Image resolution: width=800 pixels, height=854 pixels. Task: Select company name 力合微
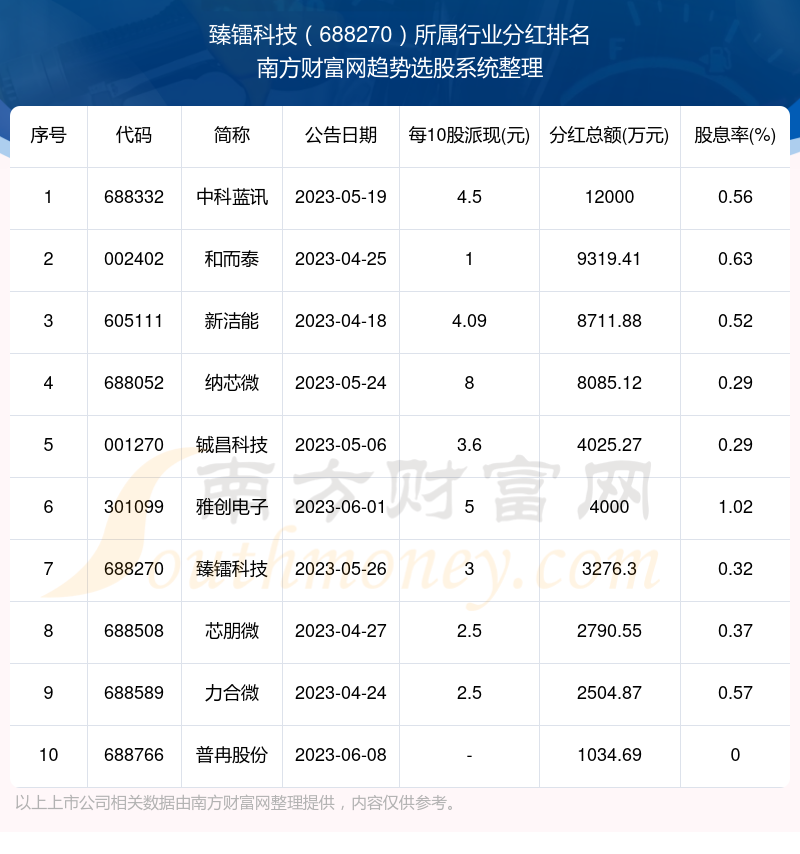pyautogui.click(x=232, y=694)
